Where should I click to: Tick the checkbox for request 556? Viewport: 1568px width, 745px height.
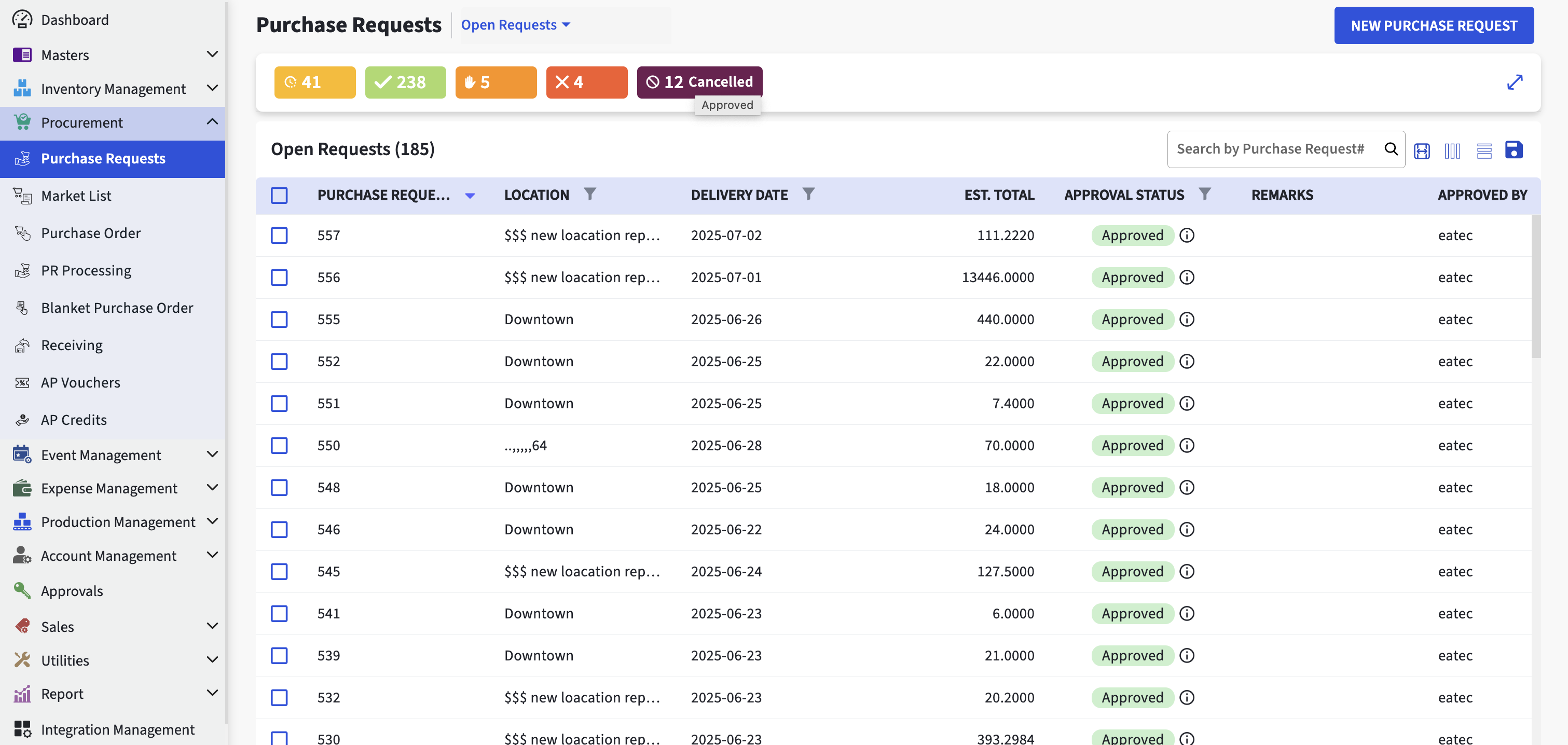(279, 278)
